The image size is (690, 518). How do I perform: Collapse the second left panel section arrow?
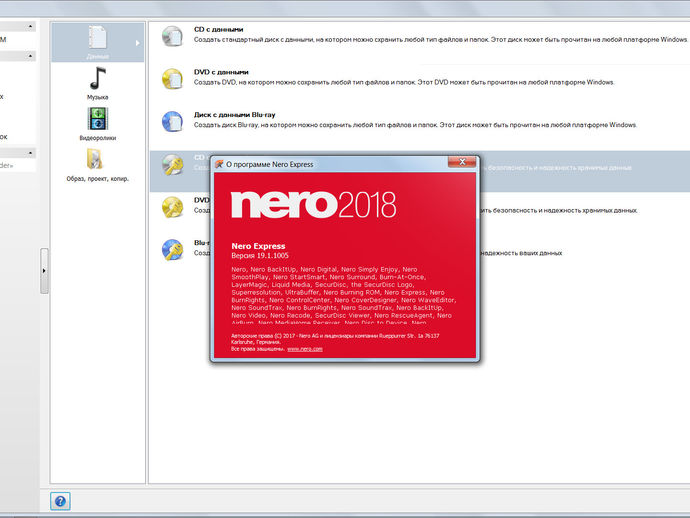(30, 56)
